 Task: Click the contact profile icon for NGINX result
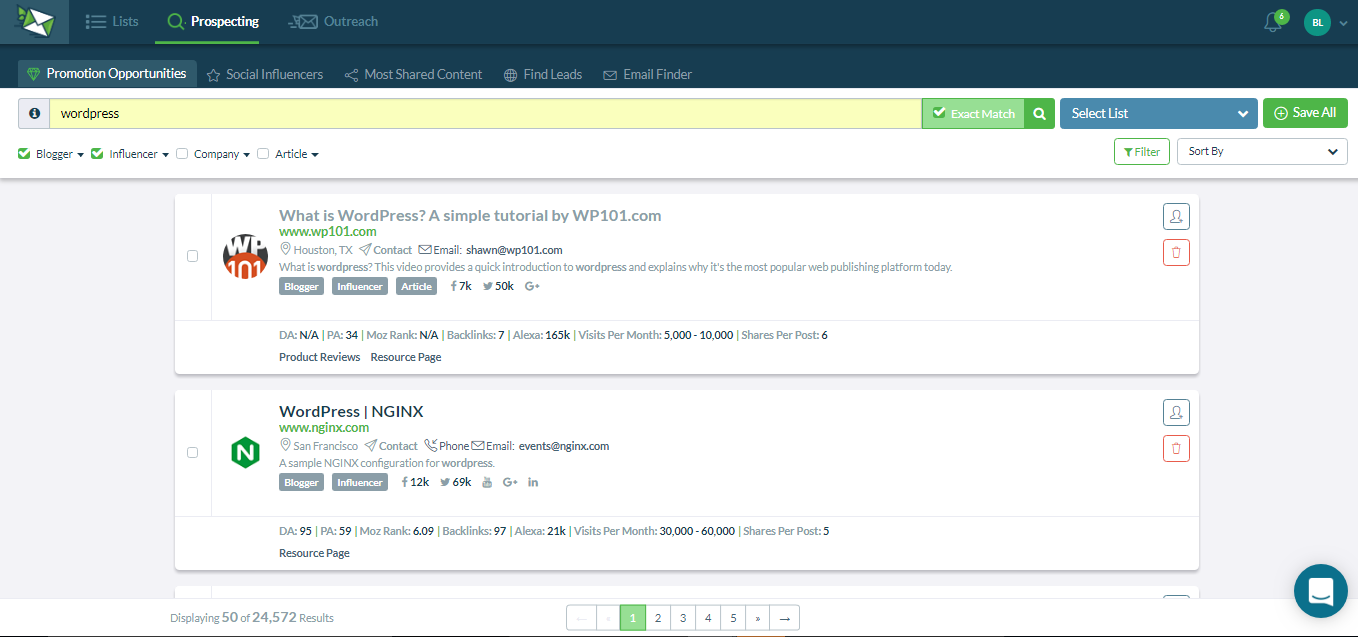(x=1176, y=412)
